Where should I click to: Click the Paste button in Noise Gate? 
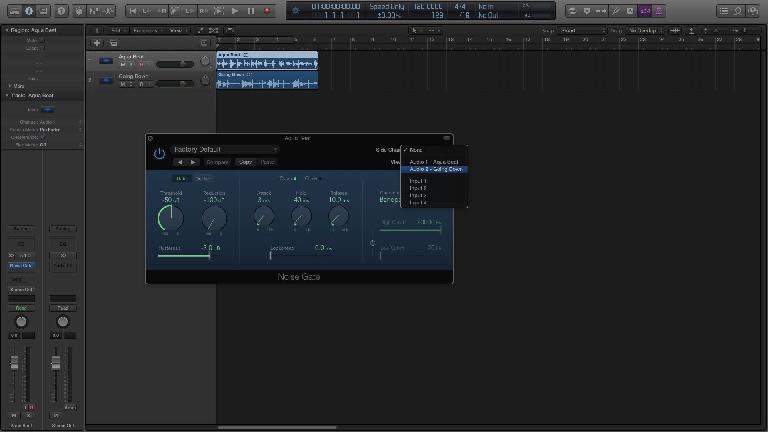267,162
